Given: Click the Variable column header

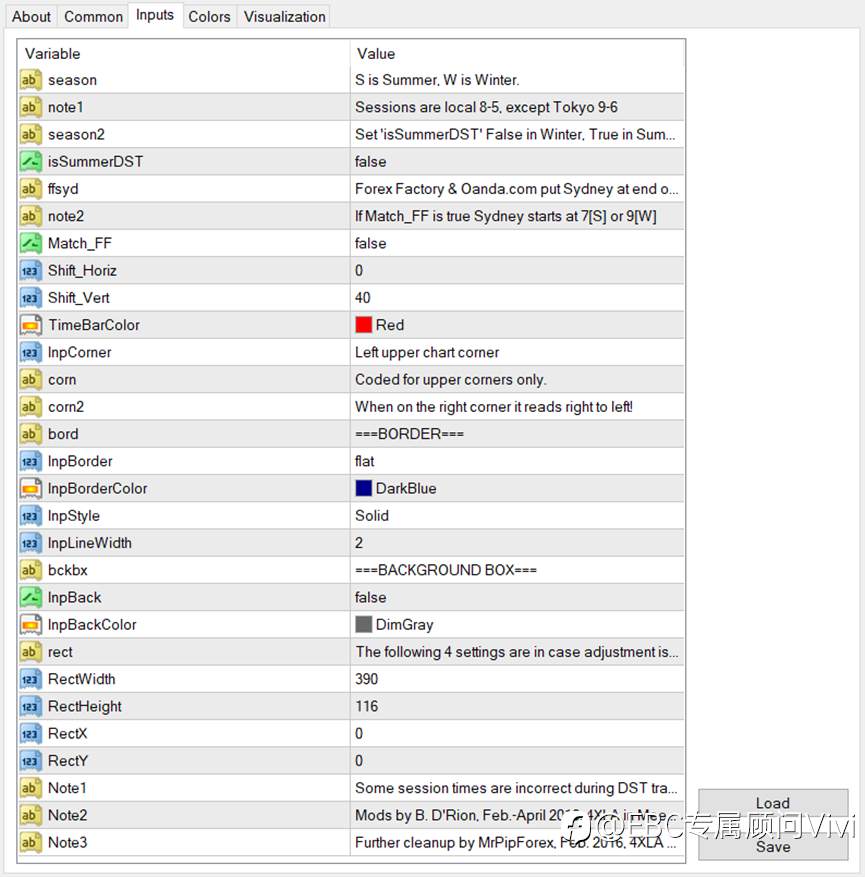Looking at the screenshot, I should pos(184,54).
